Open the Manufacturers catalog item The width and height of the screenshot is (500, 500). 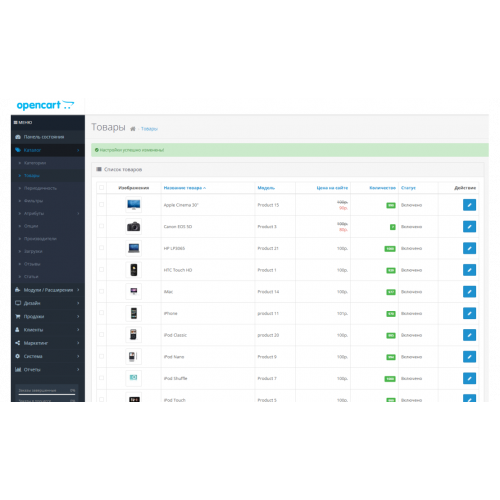(40, 239)
